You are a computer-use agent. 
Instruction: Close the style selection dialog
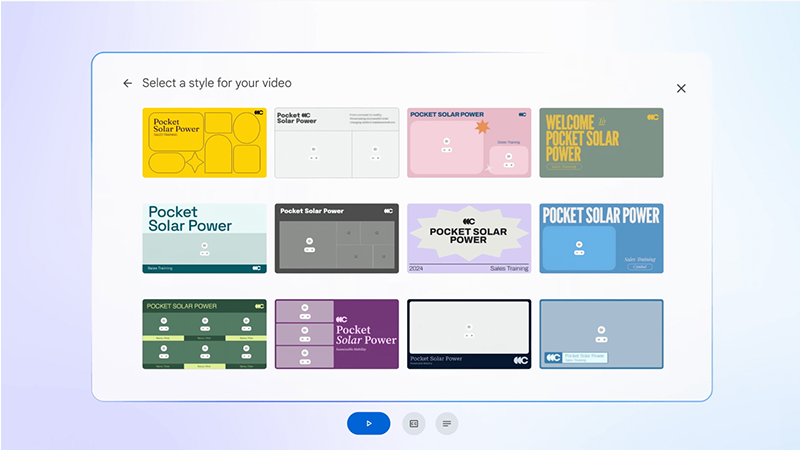(681, 88)
